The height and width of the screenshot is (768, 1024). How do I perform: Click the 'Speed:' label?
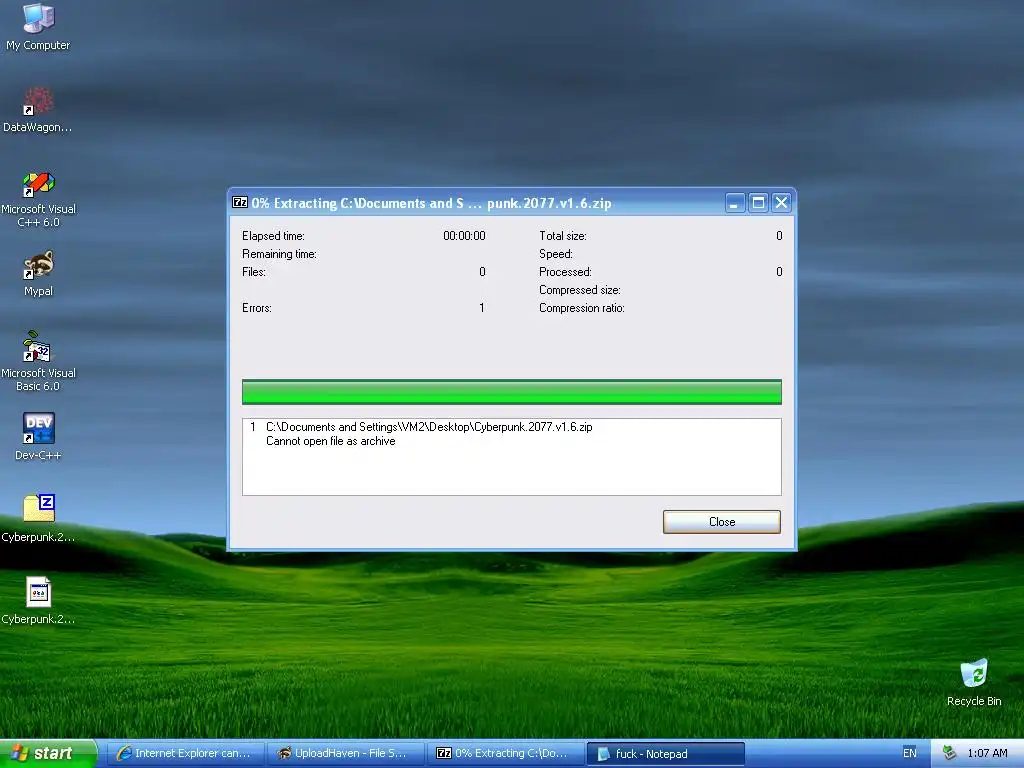pyautogui.click(x=556, y=254)
